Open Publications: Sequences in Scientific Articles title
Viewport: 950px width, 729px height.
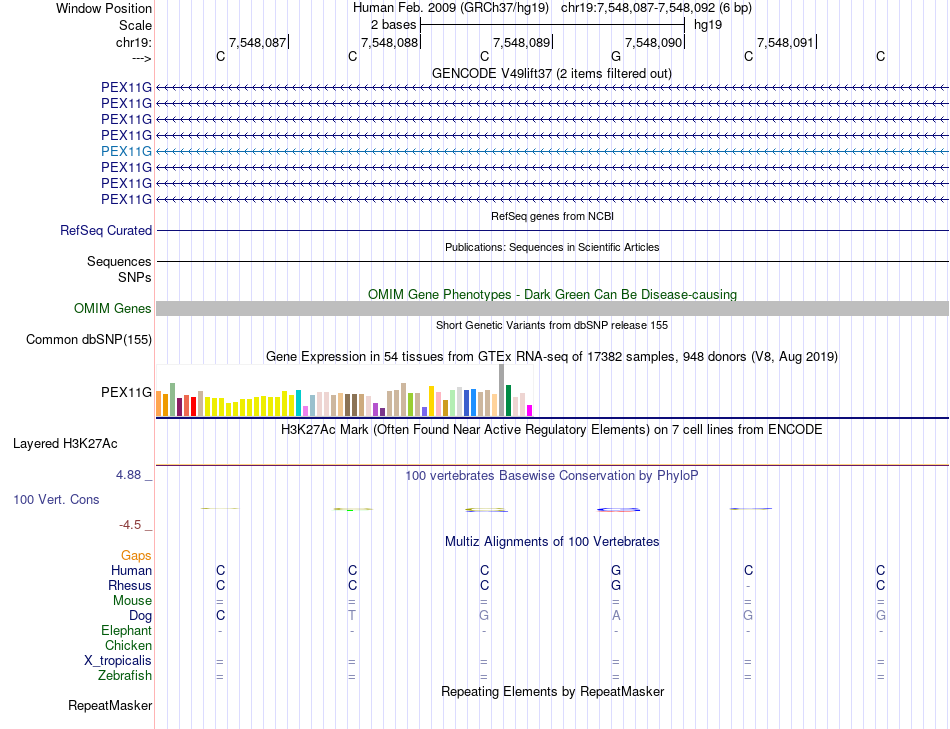tap(552, 247)
